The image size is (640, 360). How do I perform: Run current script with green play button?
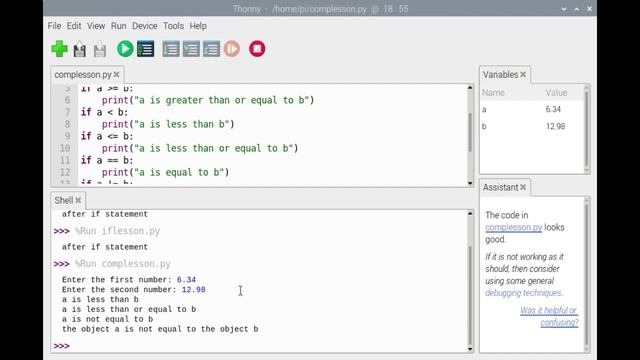tap(125, 49)
